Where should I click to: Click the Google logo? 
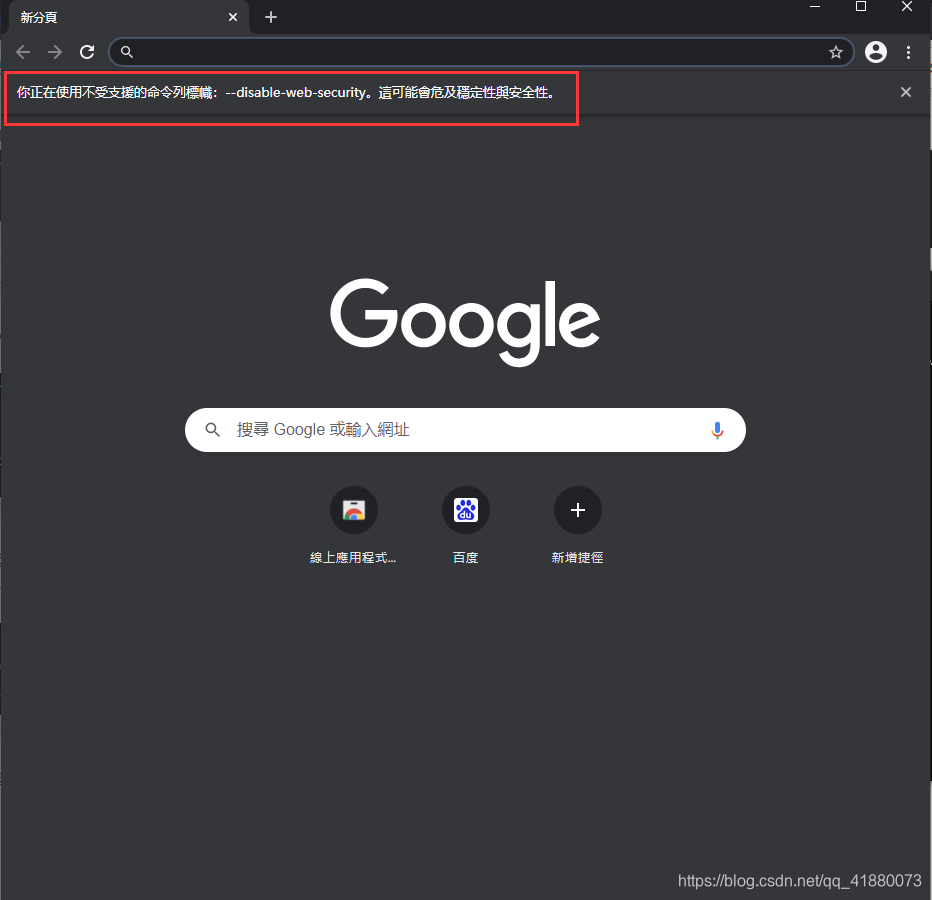pyautogui.click(x=465, y=322)
